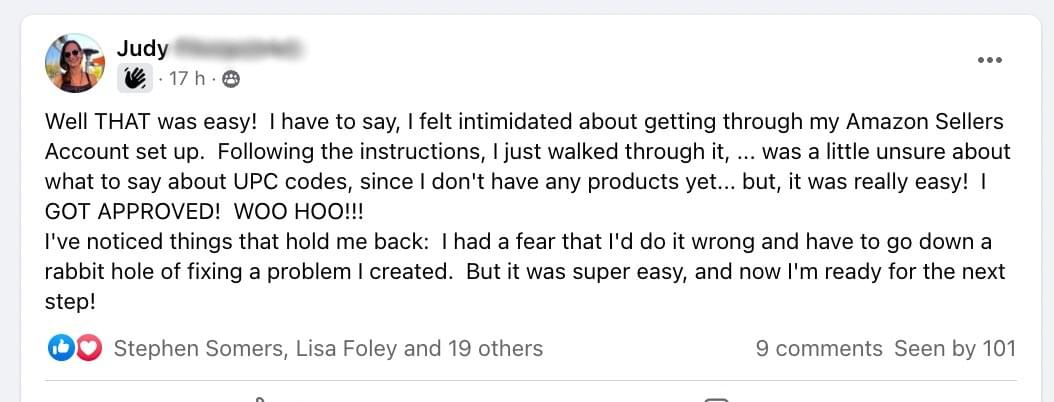Show the 19 others who reacted

tap(489, 348)
